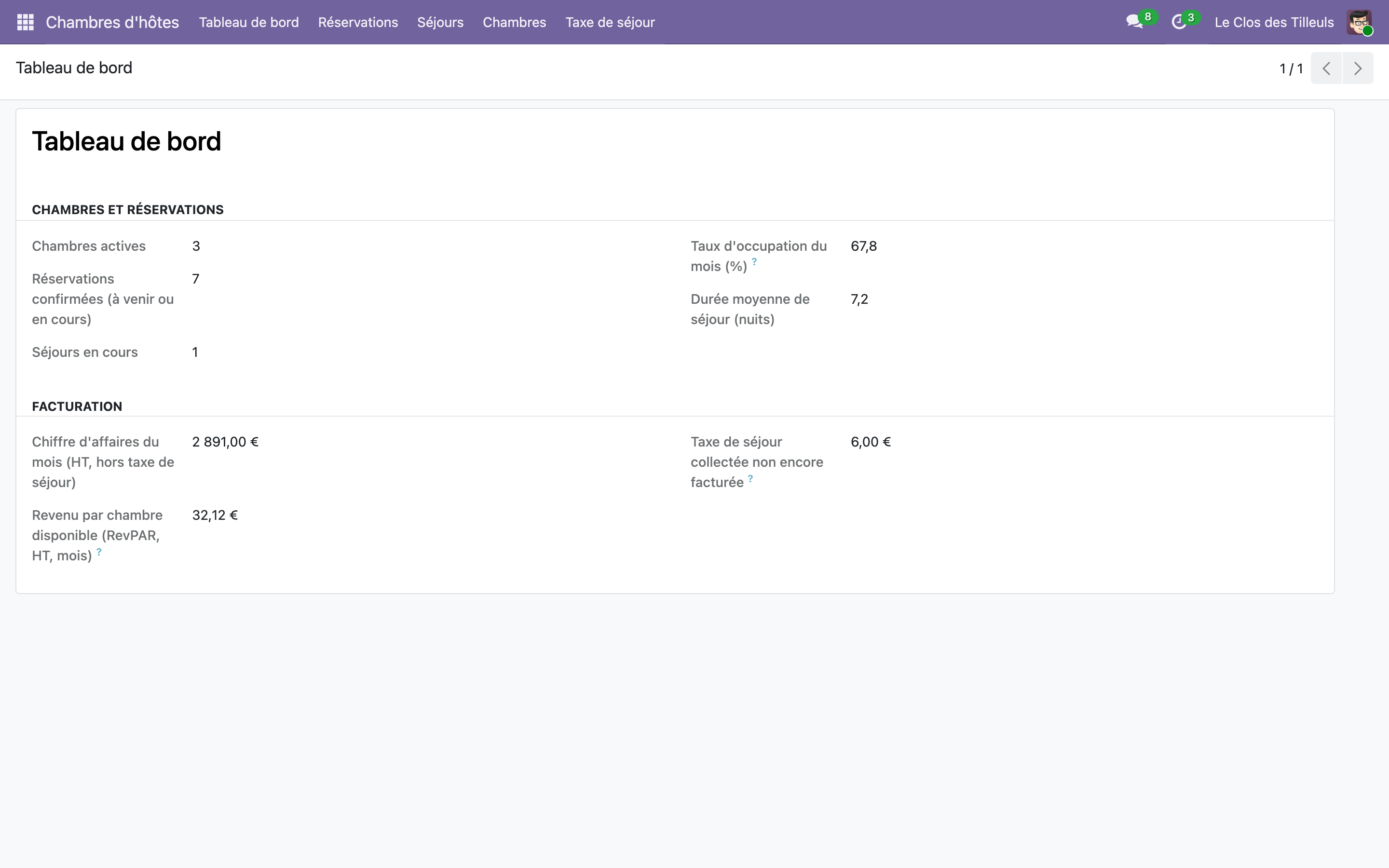This screenshot has width=1389, height=868.
Task: Open the apps grid home menu
Action: coord(25,22)
